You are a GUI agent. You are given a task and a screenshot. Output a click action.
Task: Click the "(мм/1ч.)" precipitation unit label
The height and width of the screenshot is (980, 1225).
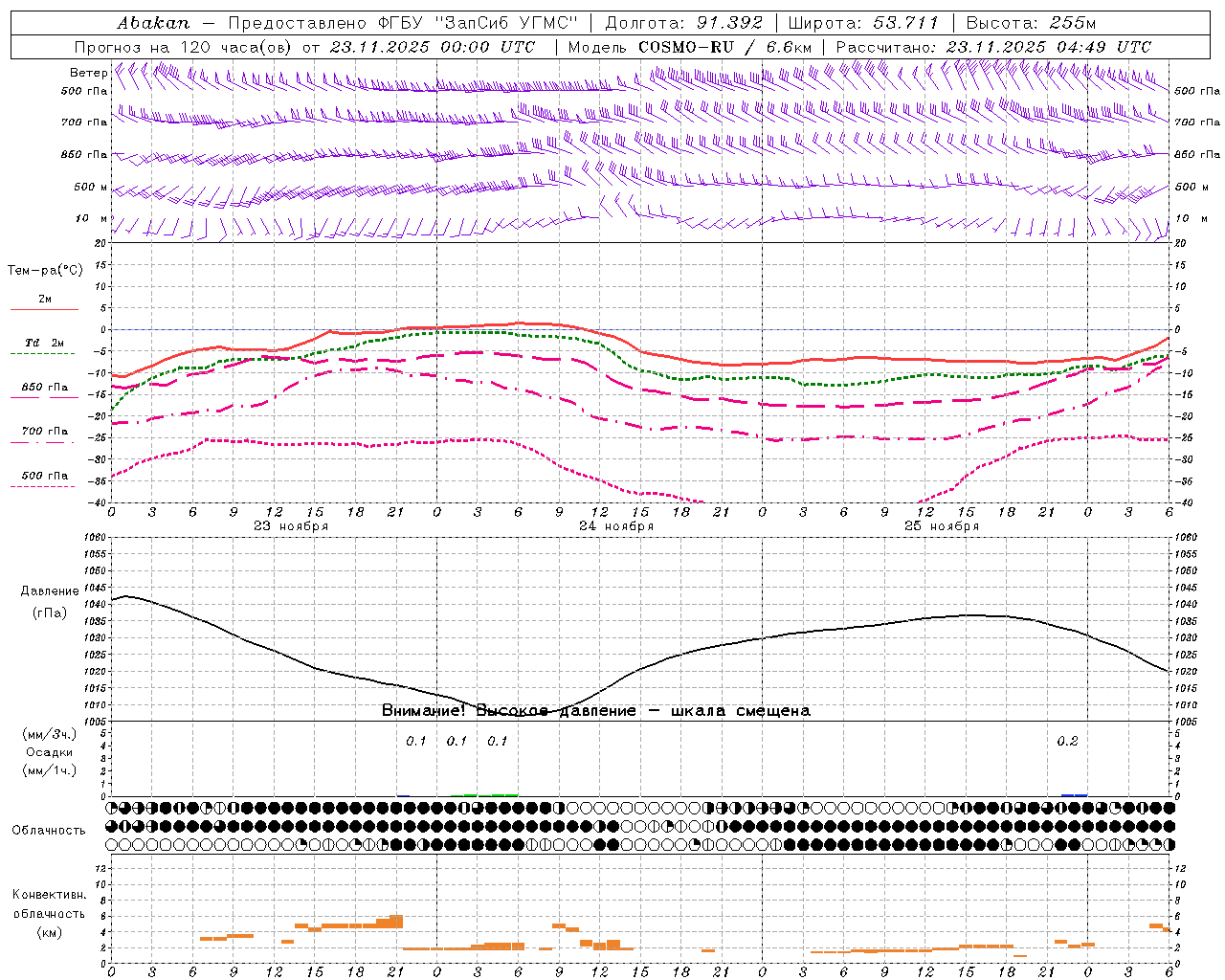click(x=49, y=770)
